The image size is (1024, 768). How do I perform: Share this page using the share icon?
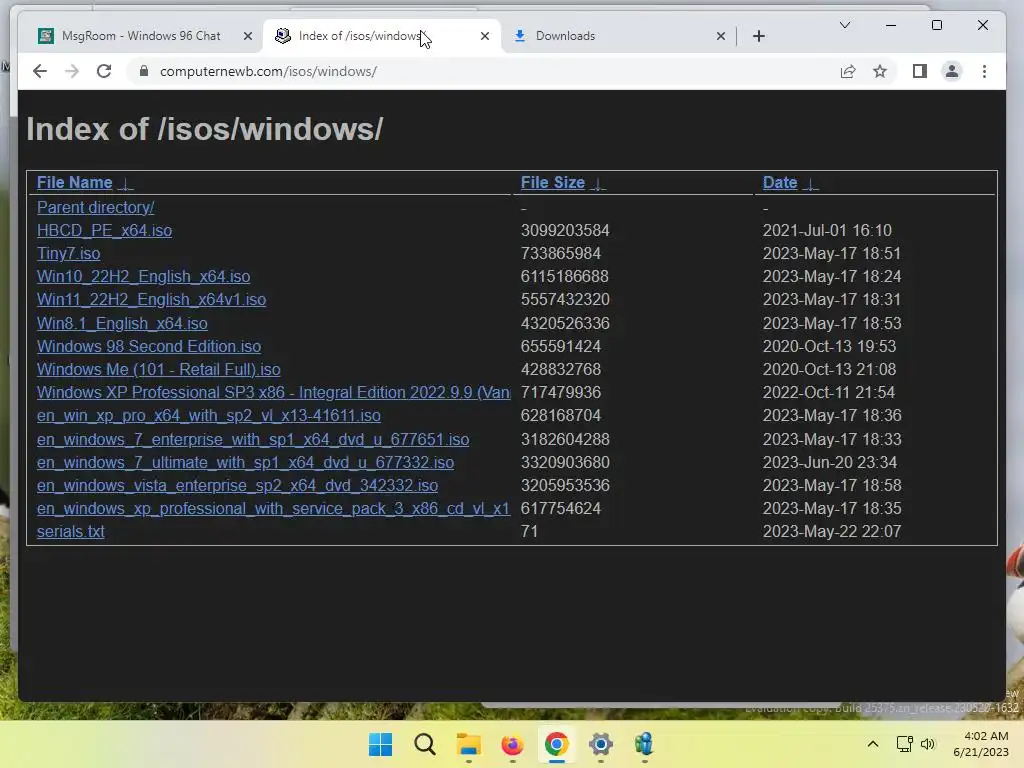click(848, 71)
